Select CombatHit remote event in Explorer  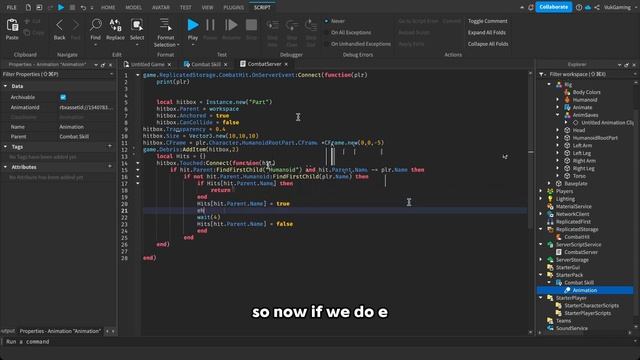tap(577, 237)
